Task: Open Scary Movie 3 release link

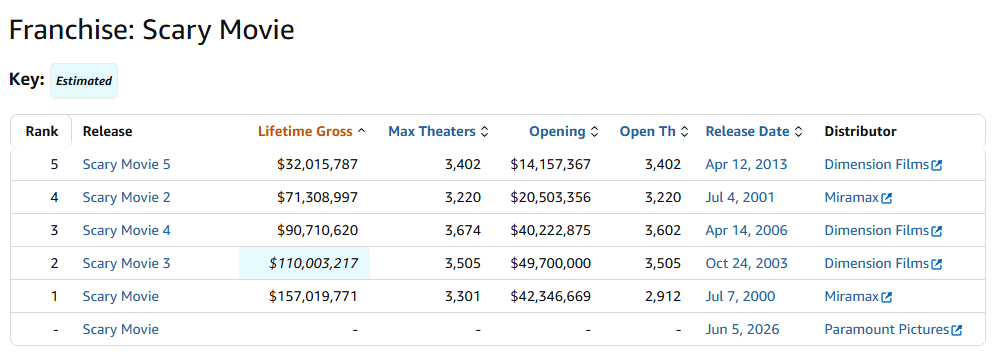Action: (127, 263)
